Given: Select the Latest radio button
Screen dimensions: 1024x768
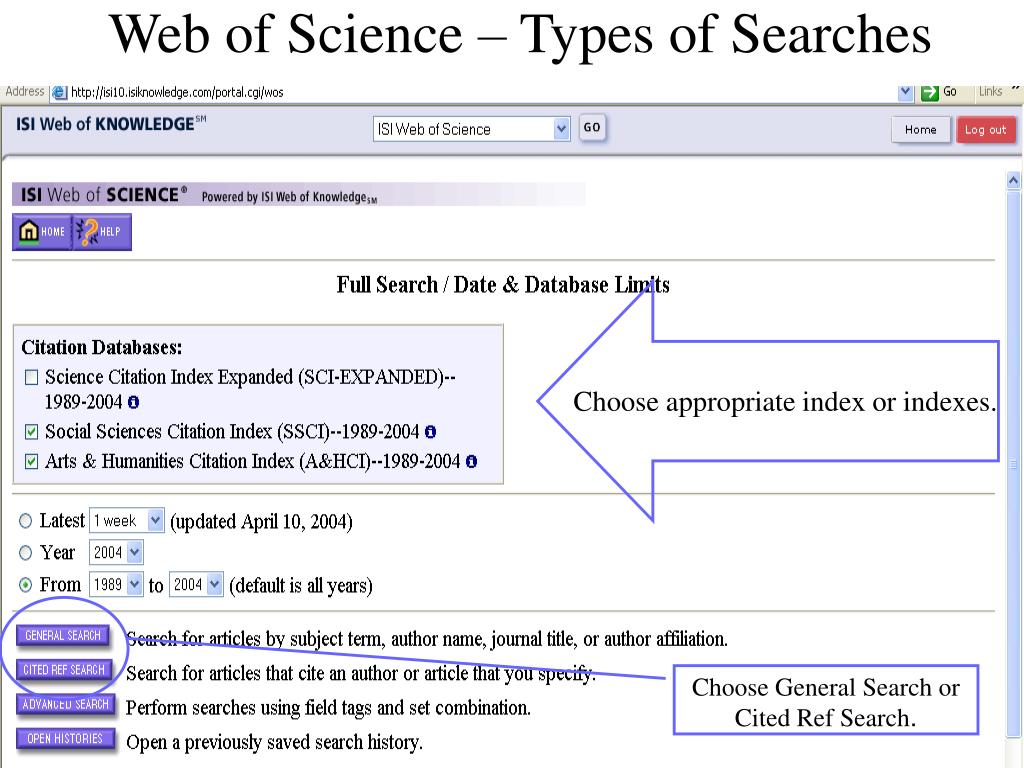Looking at the screenshot, I should pos(25,521).
